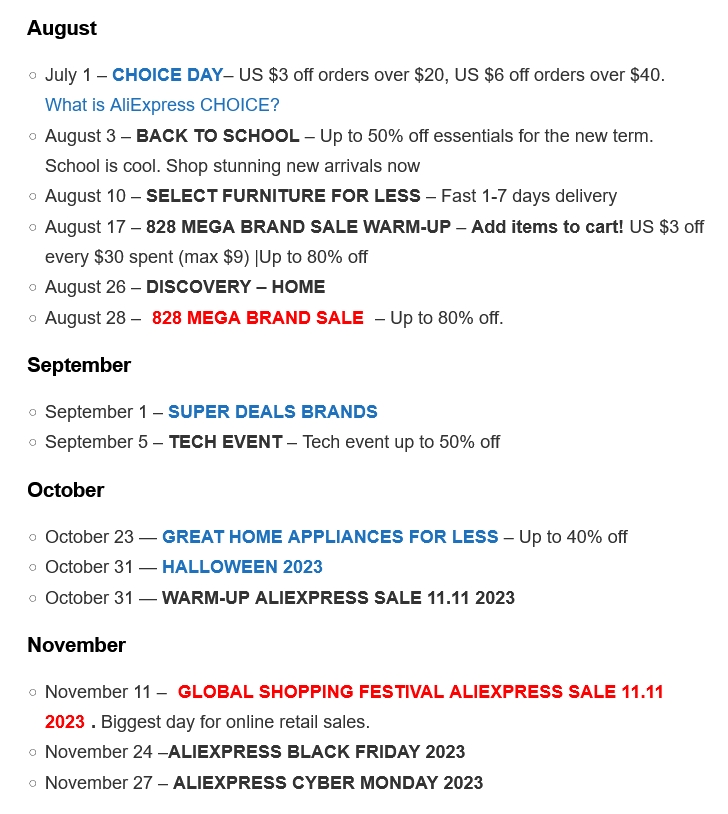Viewport: 728px width, 814px height.
Task: Click "What is AliExpress CHOICE?" link
Action: pos(162,105)
